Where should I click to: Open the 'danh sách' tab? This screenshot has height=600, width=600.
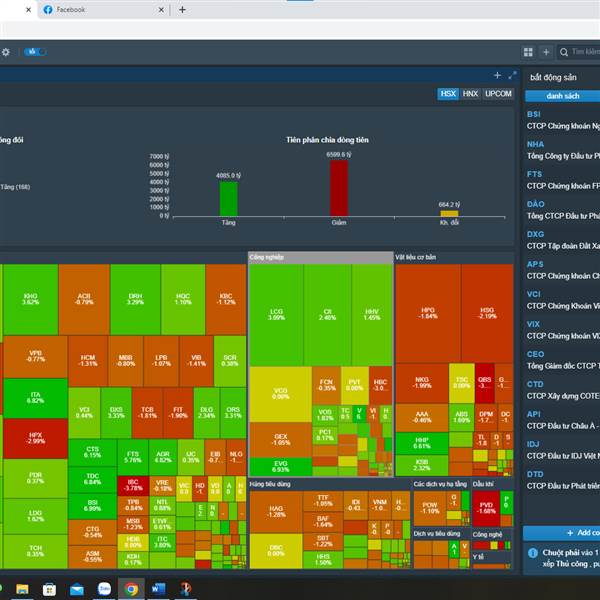[x=563, y=96]
